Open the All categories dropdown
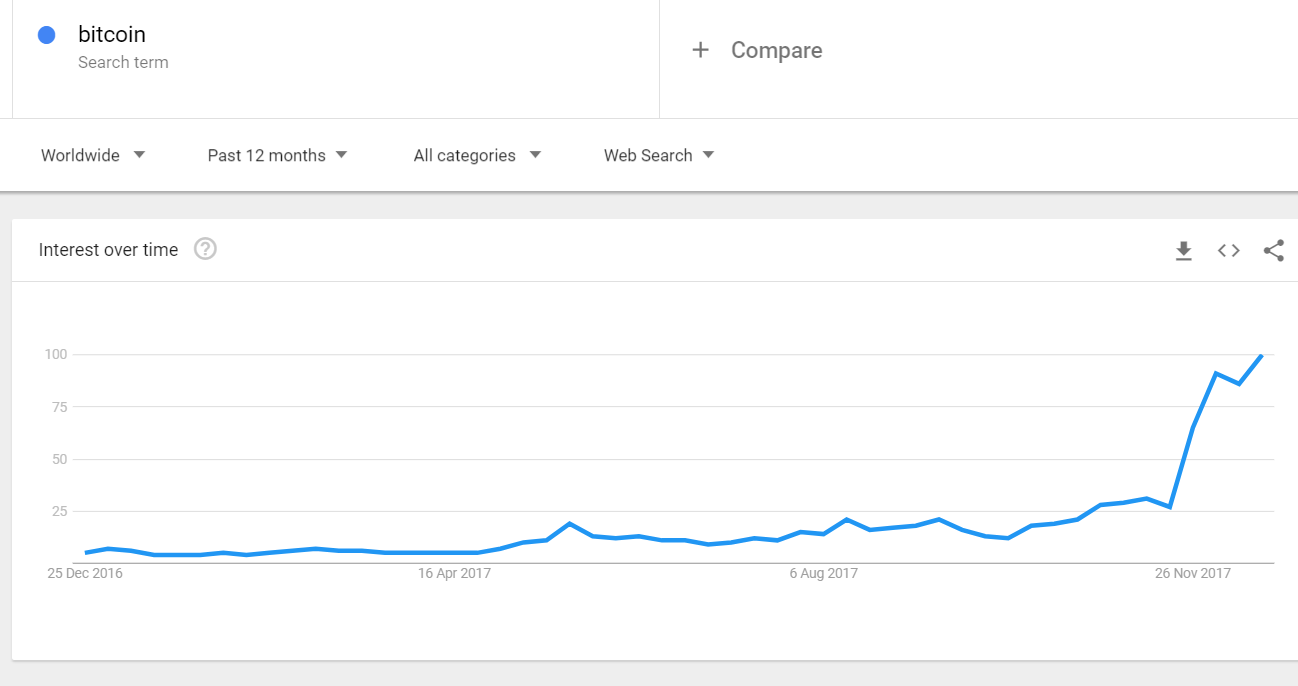 pyautogui.click(x=477, y=155)
